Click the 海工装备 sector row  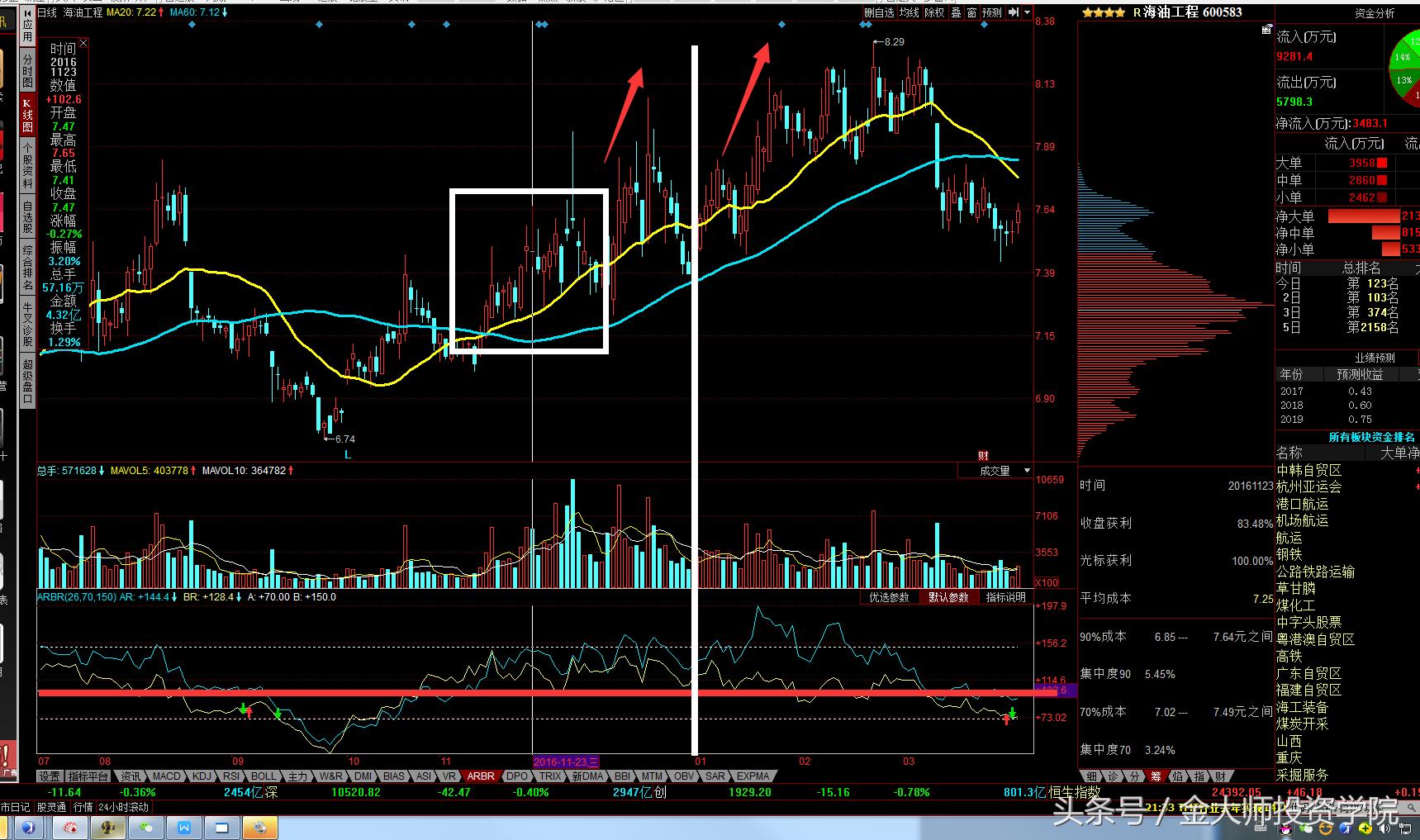click(x=1348, y=707)
